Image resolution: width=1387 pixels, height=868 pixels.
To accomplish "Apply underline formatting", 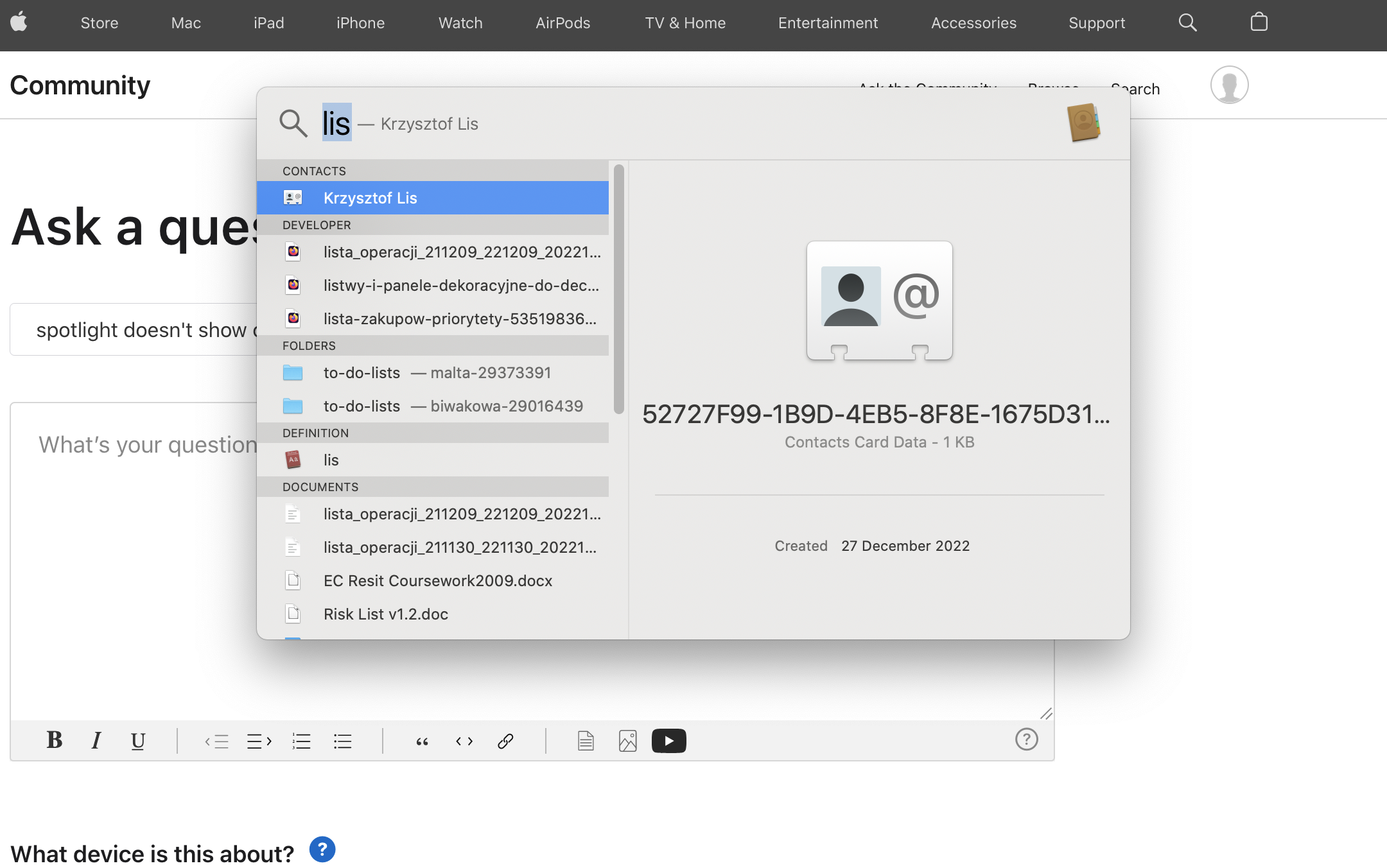I will (138, 740).
